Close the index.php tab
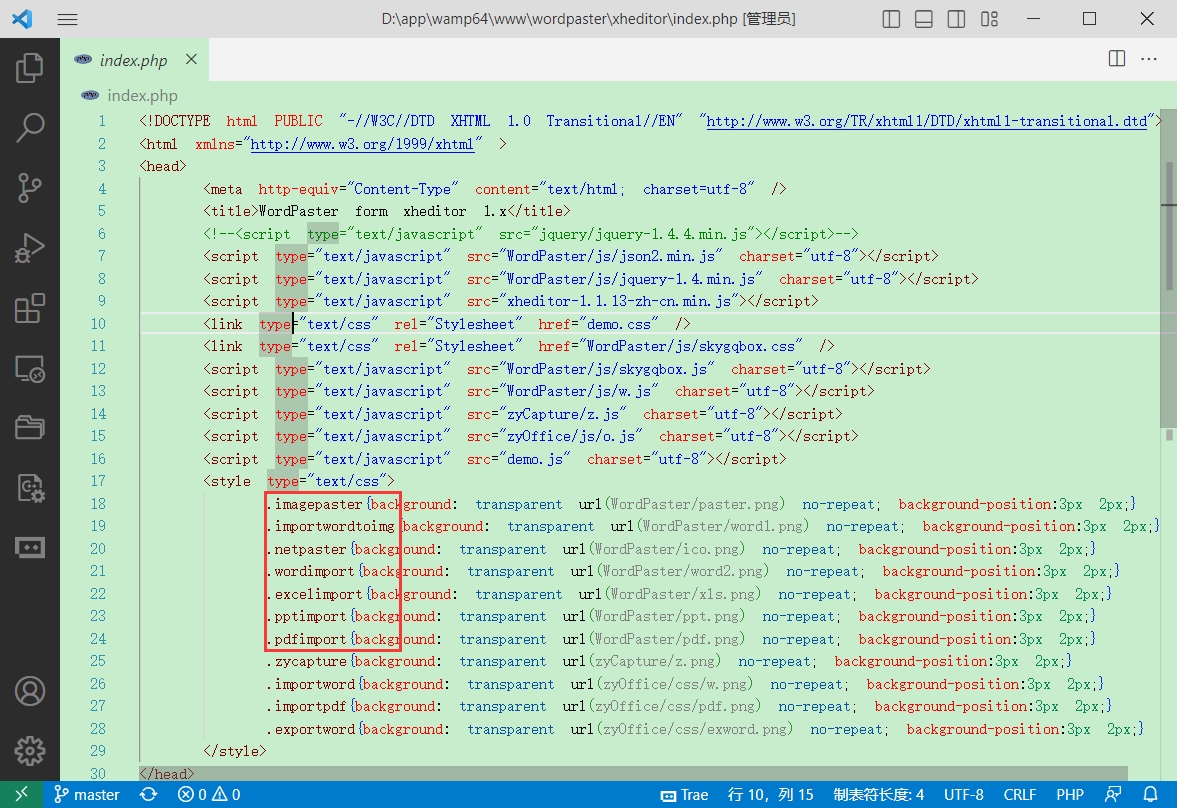 [191, 60]
